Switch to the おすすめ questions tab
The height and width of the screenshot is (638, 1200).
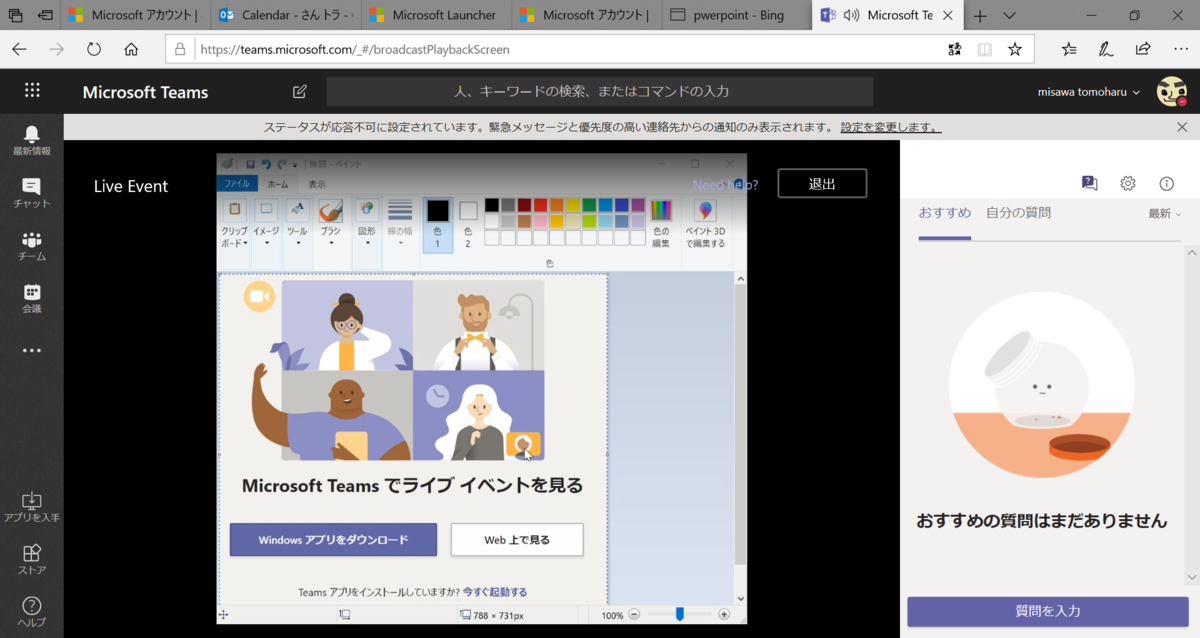pyautogui.click(x=945, y=213)
